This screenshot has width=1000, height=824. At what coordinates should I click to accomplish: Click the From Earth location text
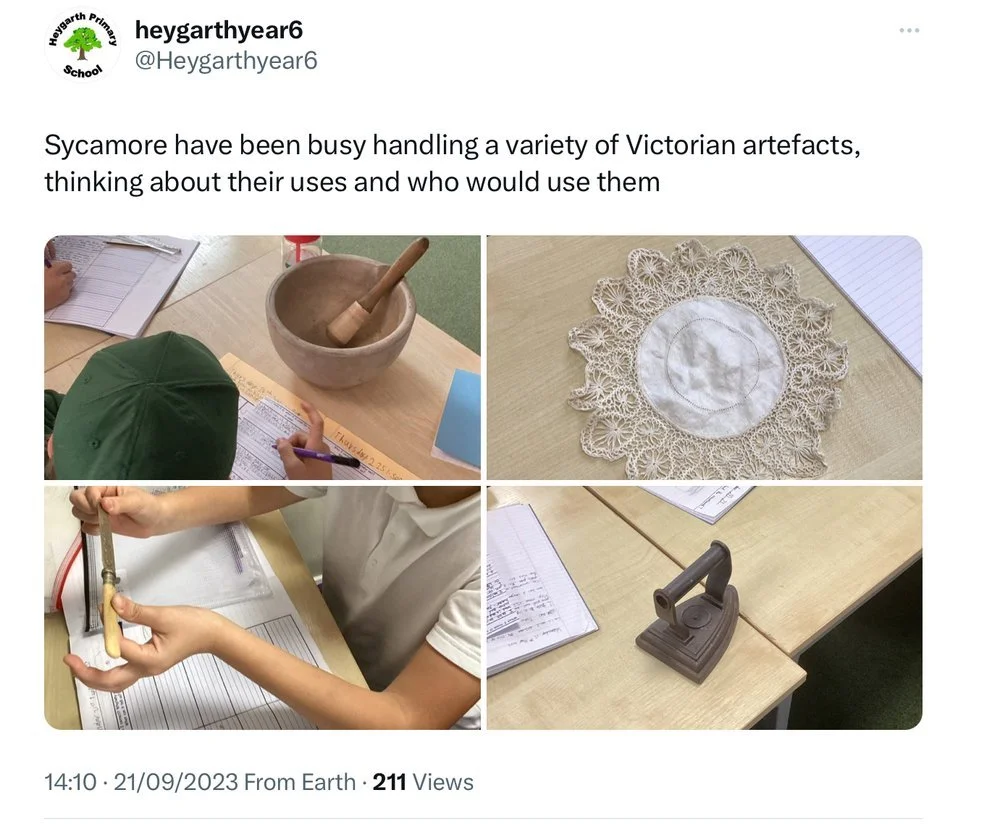click(300, 782)
